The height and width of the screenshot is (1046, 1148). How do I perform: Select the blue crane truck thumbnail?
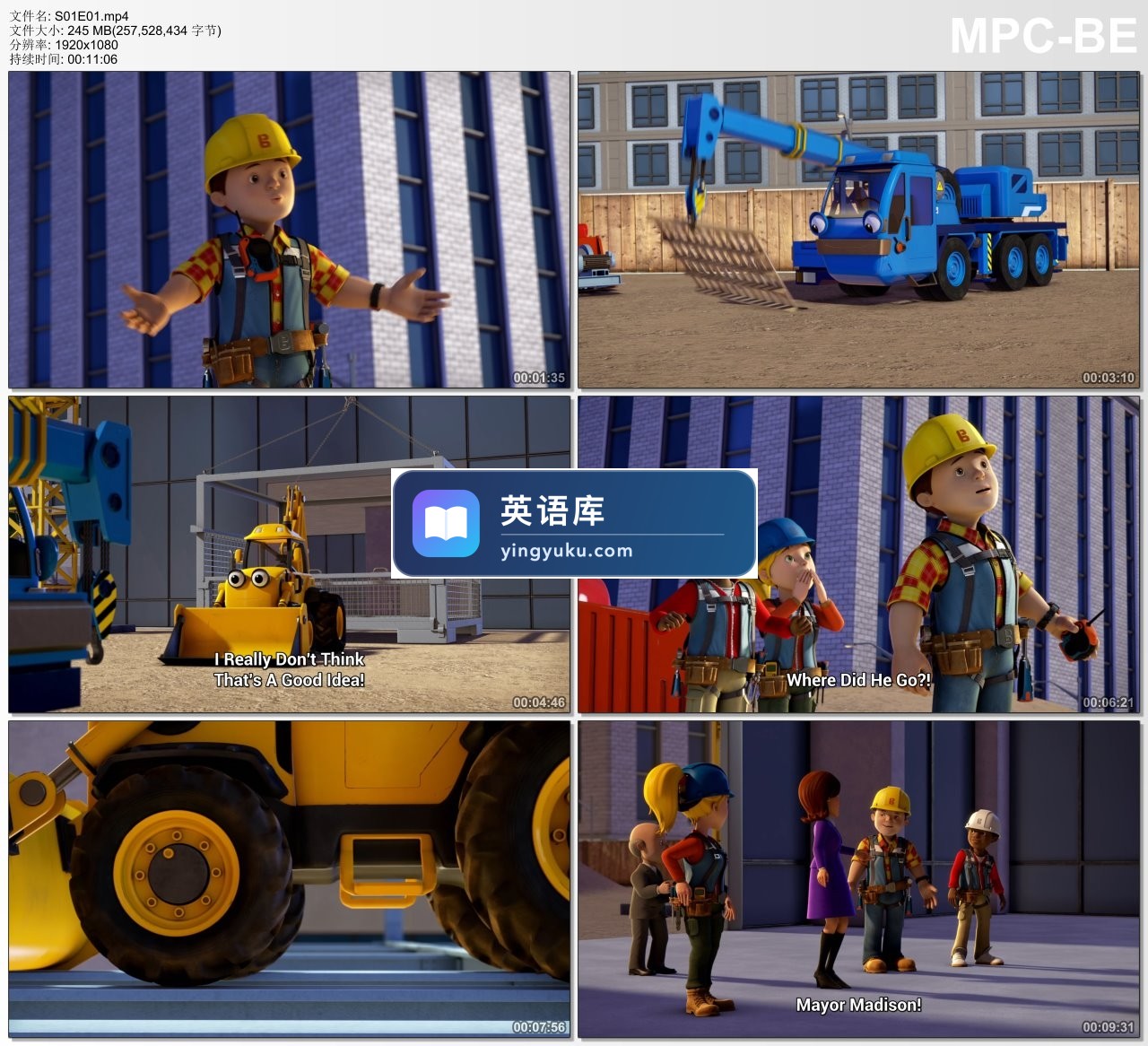[x=858, y=230]
